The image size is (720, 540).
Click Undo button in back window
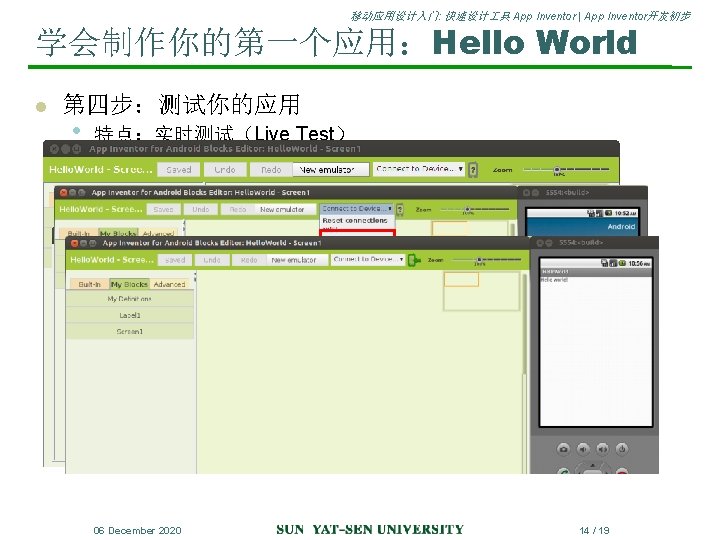click(225, 170)
